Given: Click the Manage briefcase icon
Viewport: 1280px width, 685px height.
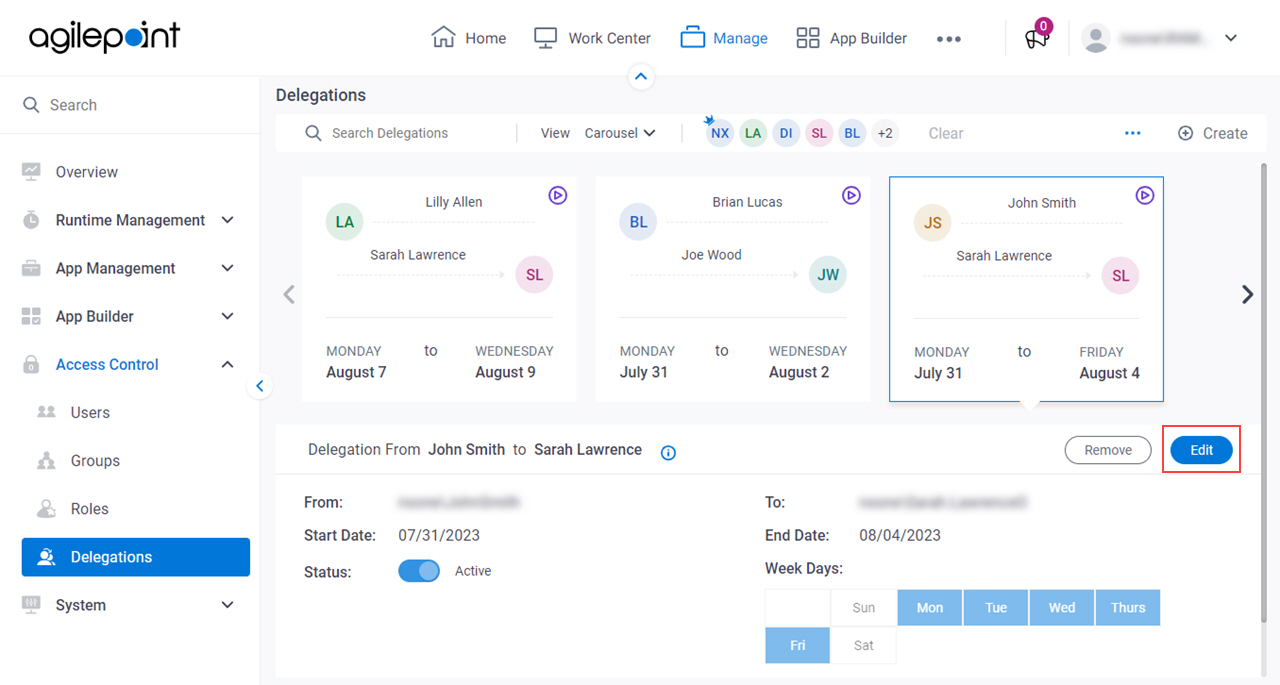Looking at the screenshot, I should (693, 38).
